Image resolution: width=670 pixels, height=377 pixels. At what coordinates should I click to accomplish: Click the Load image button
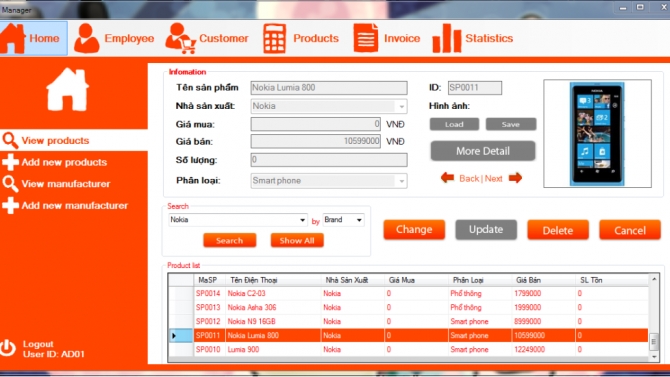pyautogui.click(x=454, y=124)
